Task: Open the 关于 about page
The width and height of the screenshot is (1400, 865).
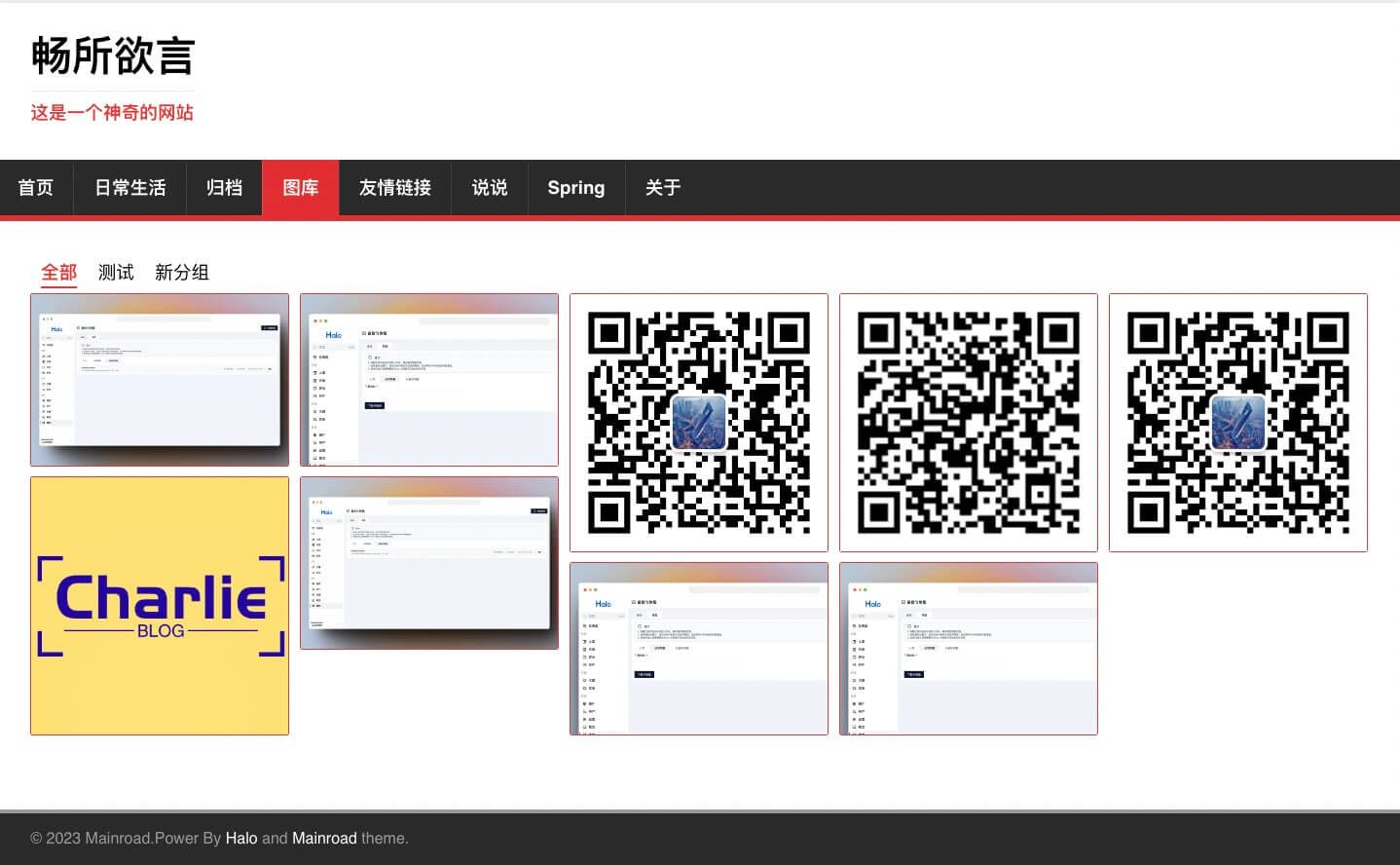Action: click(x=662, y=188)
